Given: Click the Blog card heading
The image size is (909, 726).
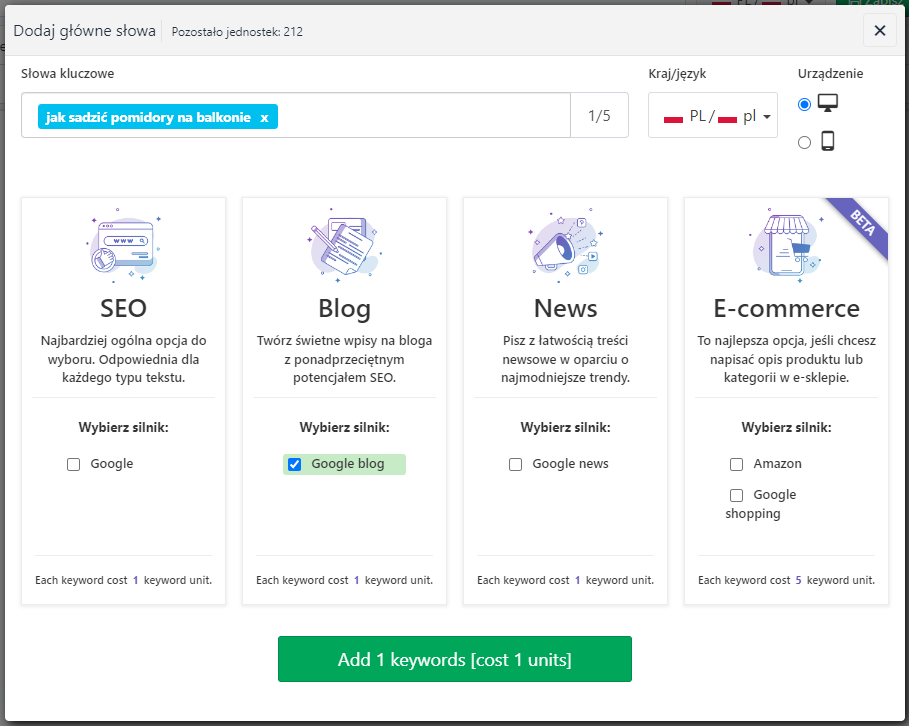Looking at the screenshot, I should click(344, 308).
